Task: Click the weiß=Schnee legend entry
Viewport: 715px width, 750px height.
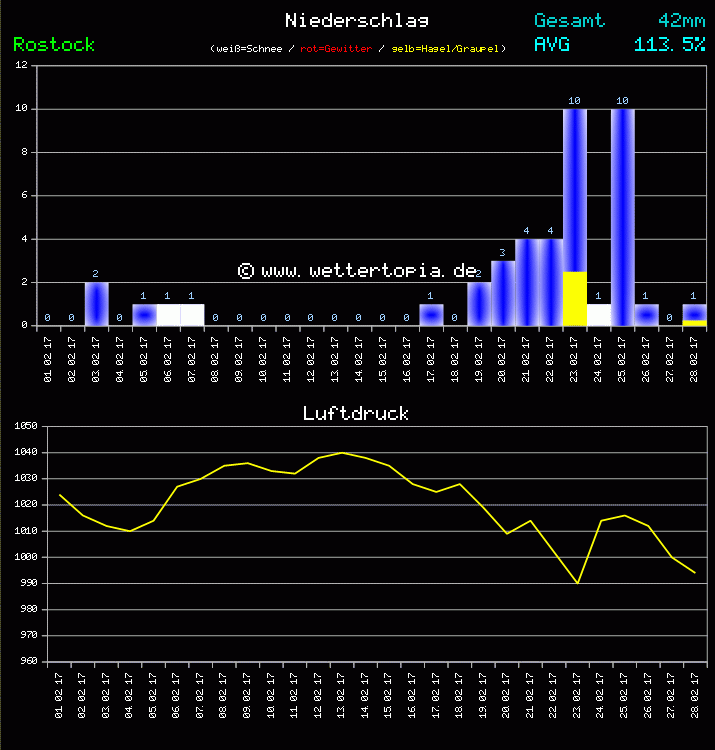Action: click(x=247, y=49)
